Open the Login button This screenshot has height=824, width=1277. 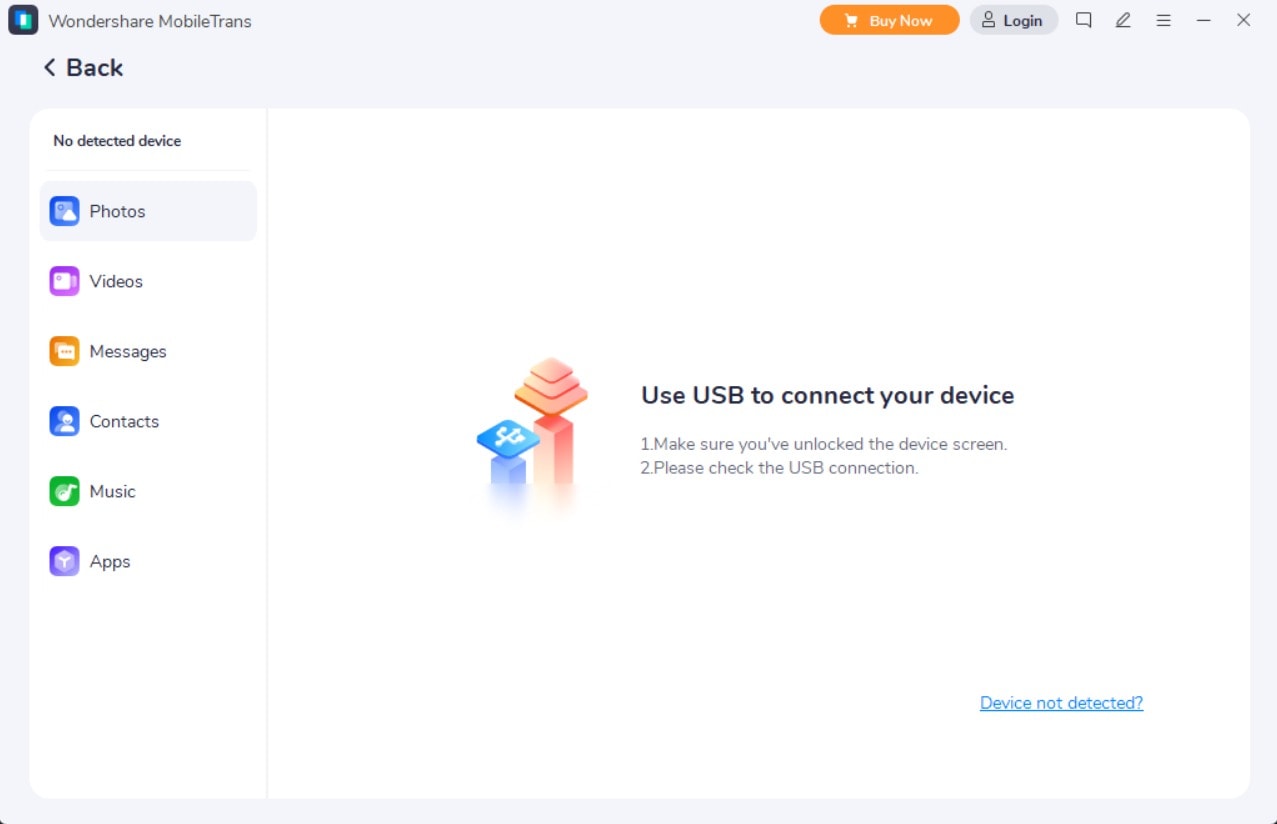1013,20
